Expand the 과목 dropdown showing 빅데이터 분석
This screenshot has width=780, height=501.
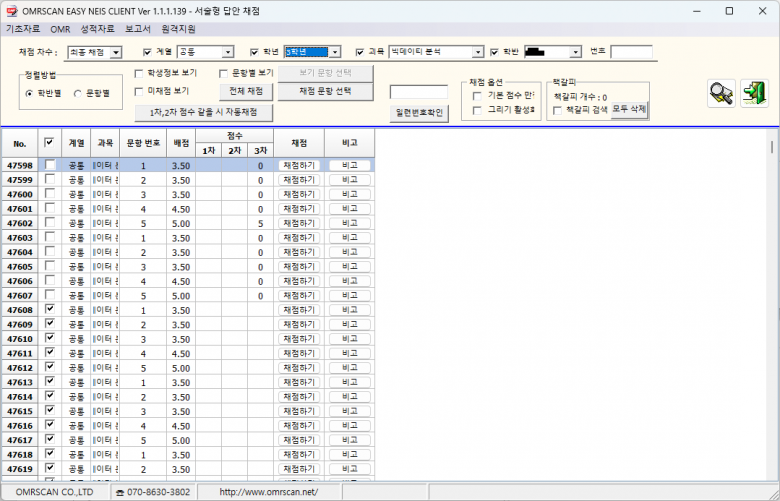478,52
